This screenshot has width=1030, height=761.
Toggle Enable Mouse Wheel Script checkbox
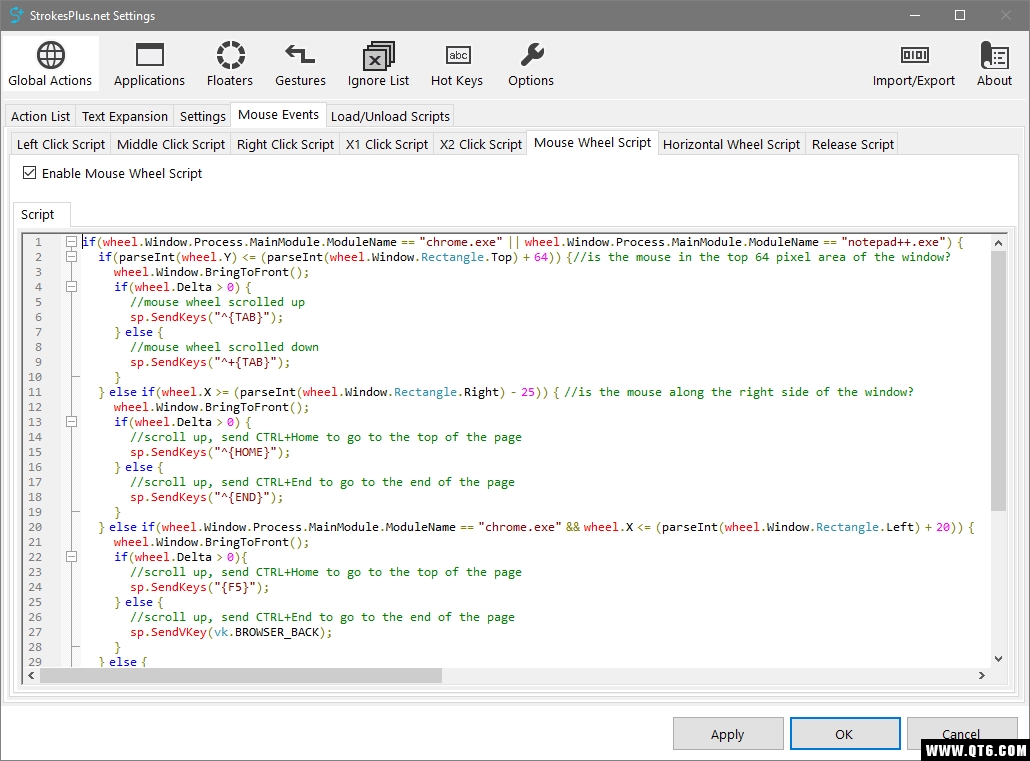pyautogui.click(x=29, y=173)
